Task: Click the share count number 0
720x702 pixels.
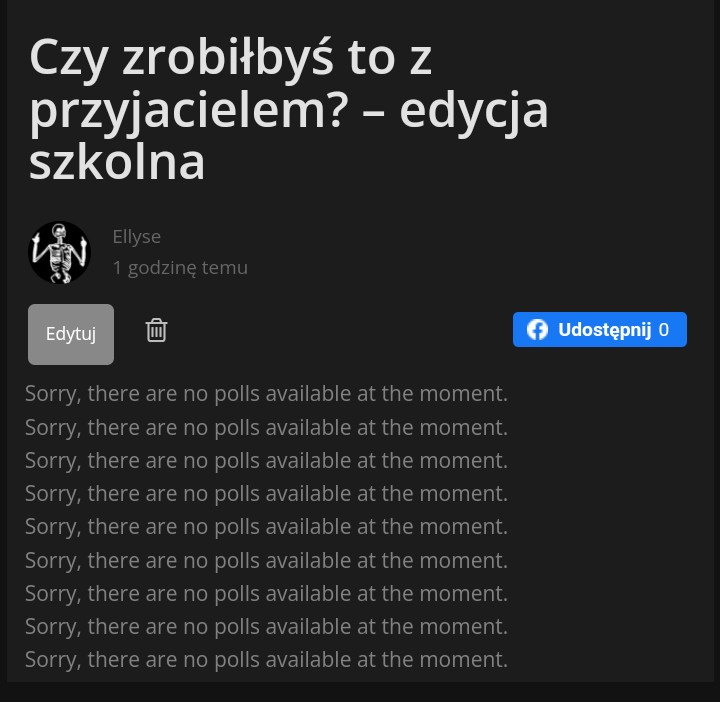Action: (x=664, y=330)
